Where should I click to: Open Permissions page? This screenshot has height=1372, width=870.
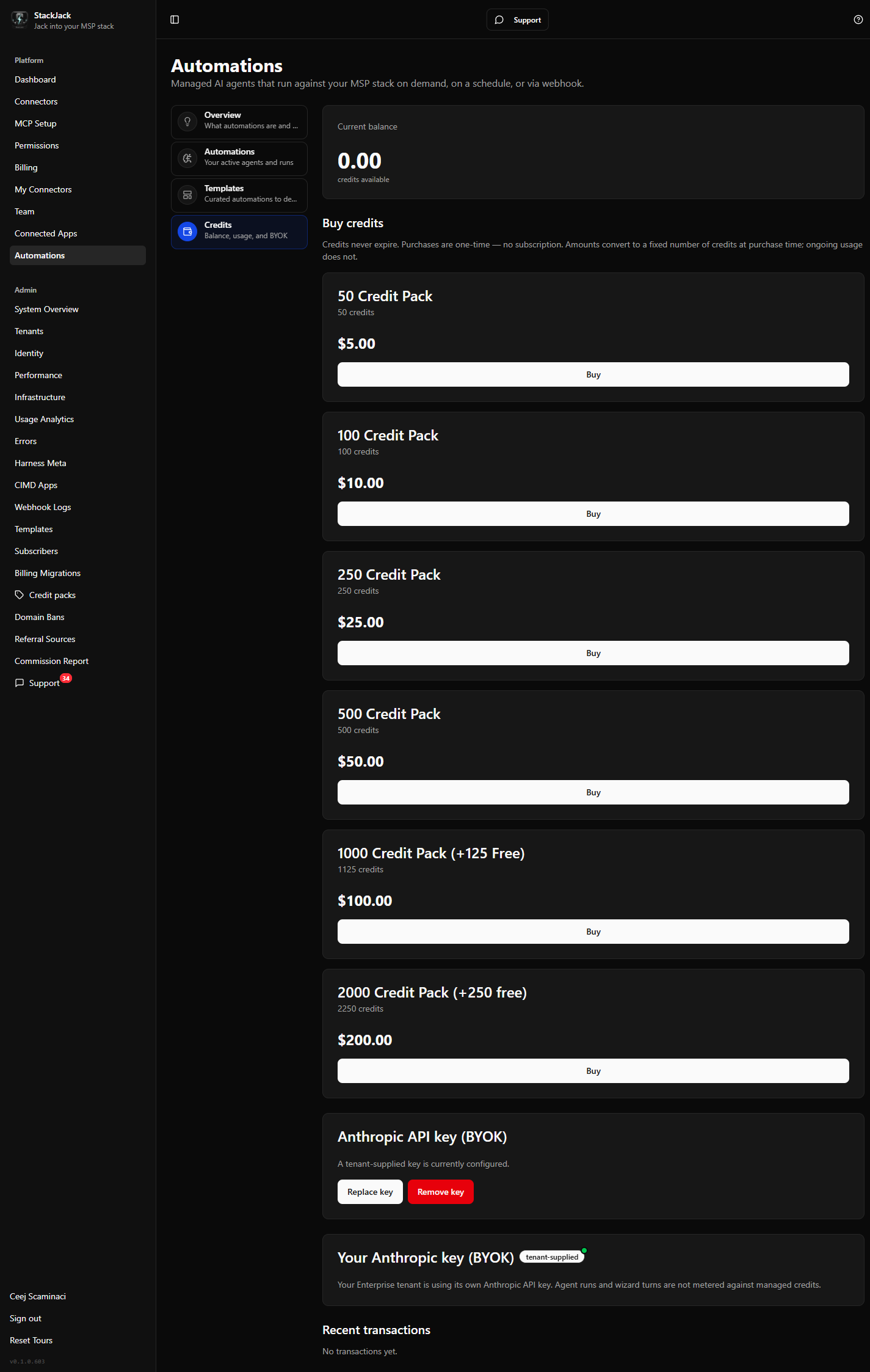click(78, 145)
